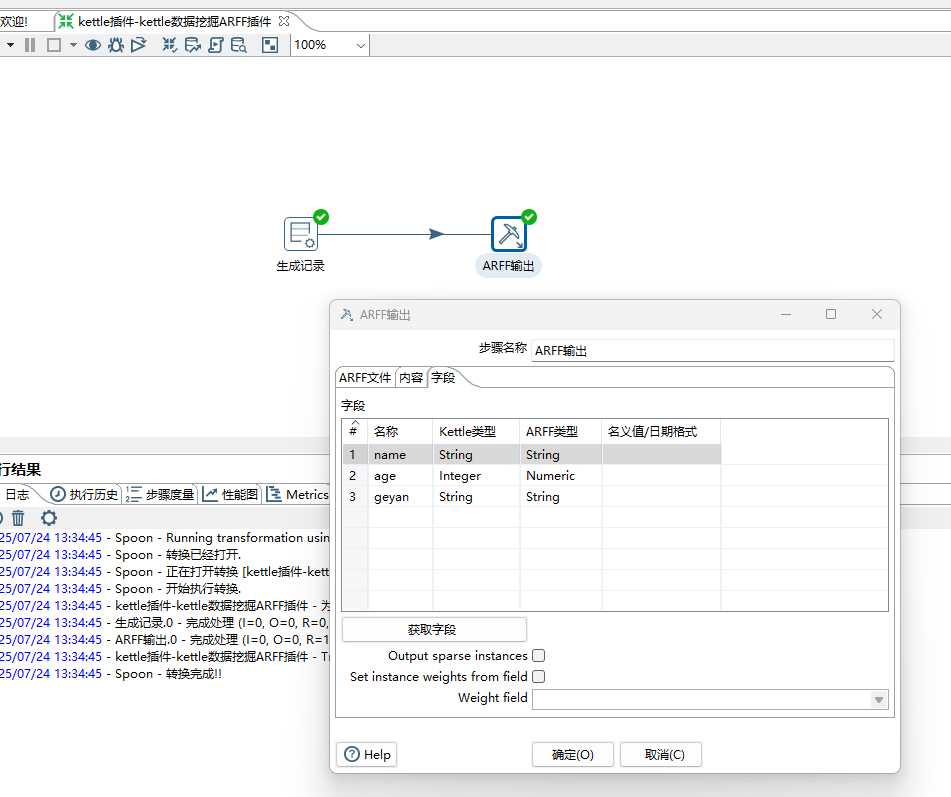Click the 获取字段 button
This screenshot has width=951, height=797.
click(x=434, y=630)
